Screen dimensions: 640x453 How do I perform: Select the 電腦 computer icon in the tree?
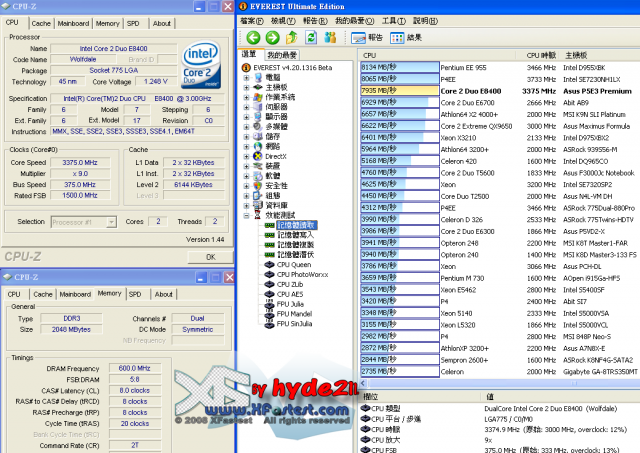(258, 77)
